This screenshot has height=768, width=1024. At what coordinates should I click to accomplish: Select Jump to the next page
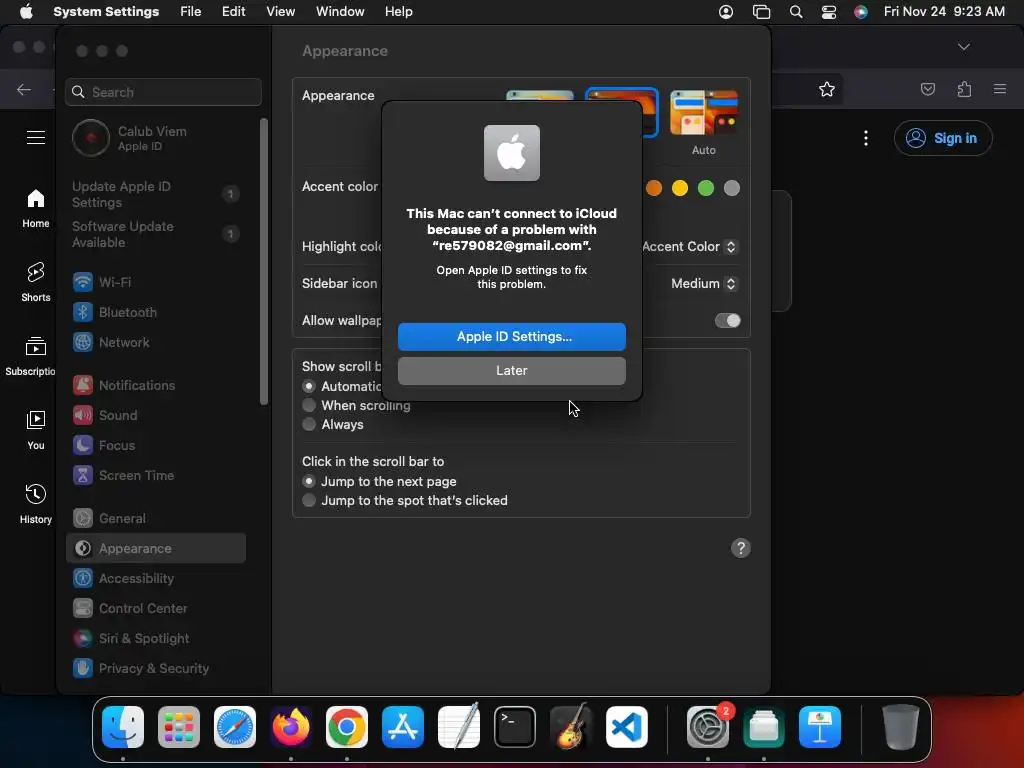tap(309, 481)
